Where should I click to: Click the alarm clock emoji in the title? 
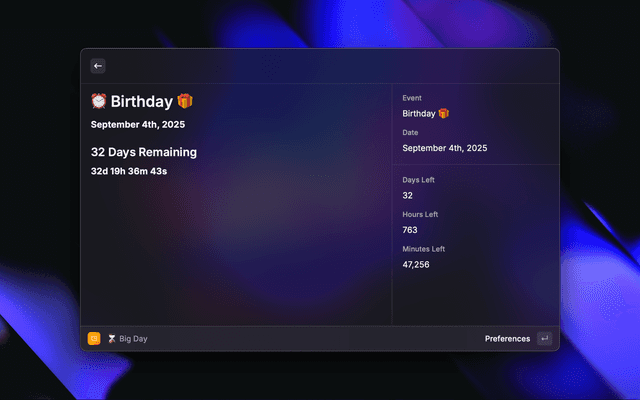[99, 101]
